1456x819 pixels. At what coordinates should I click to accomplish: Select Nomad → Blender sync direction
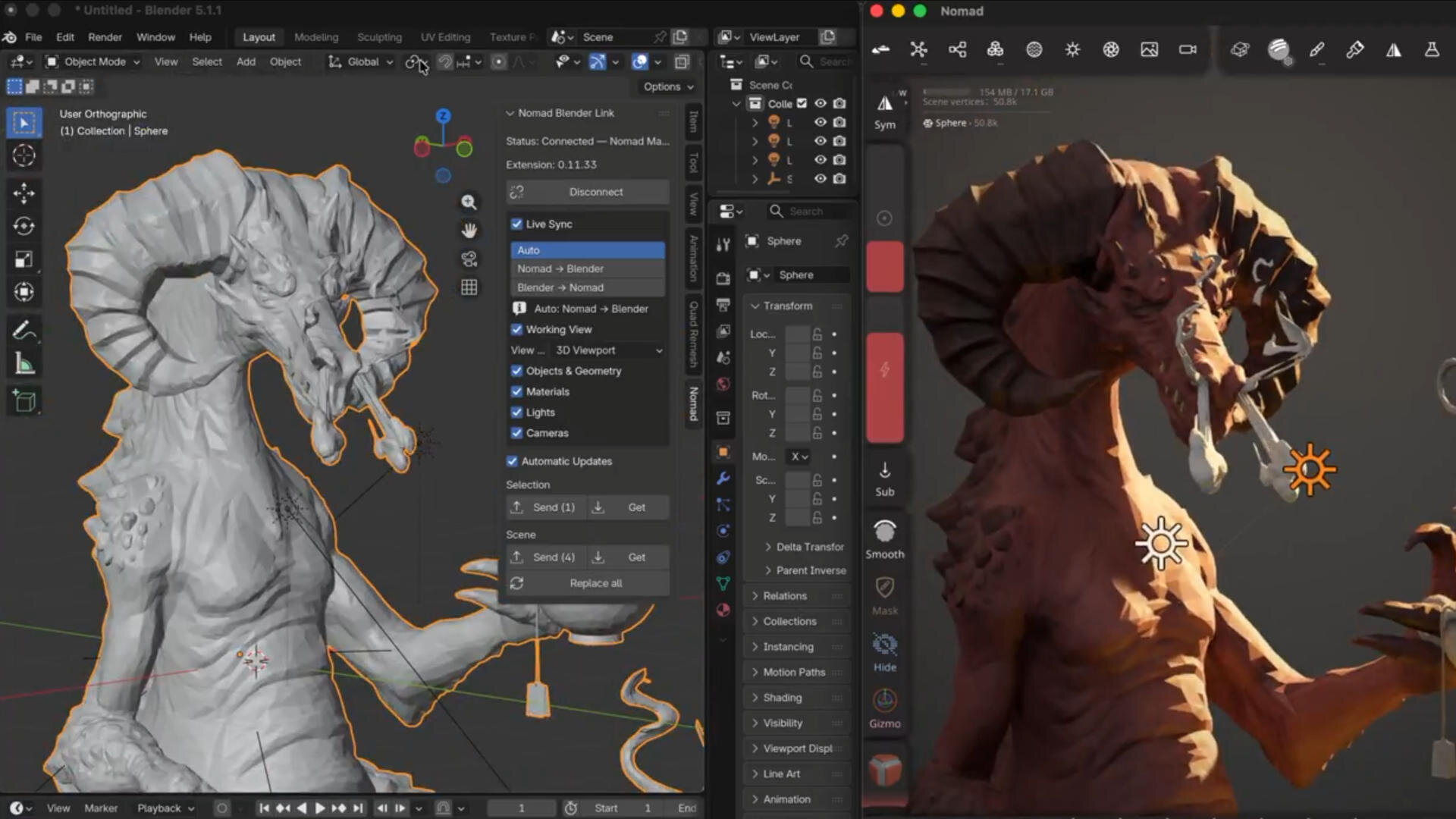click(588, 268)
